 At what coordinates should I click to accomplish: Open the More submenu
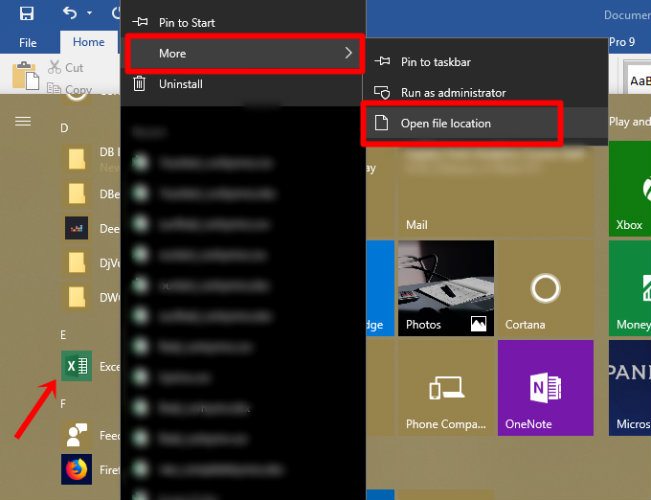pos(245,53)
